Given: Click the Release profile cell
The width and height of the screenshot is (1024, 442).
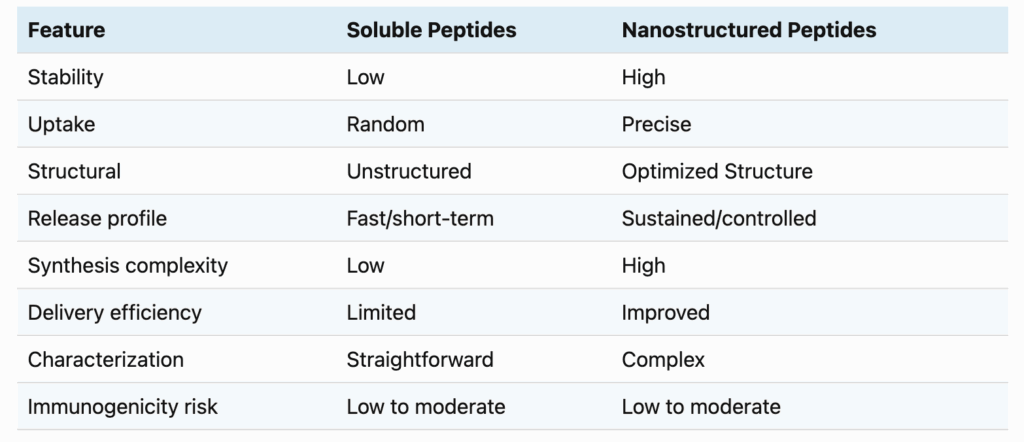Looking at the screenshot, I should tap(97, 218).
